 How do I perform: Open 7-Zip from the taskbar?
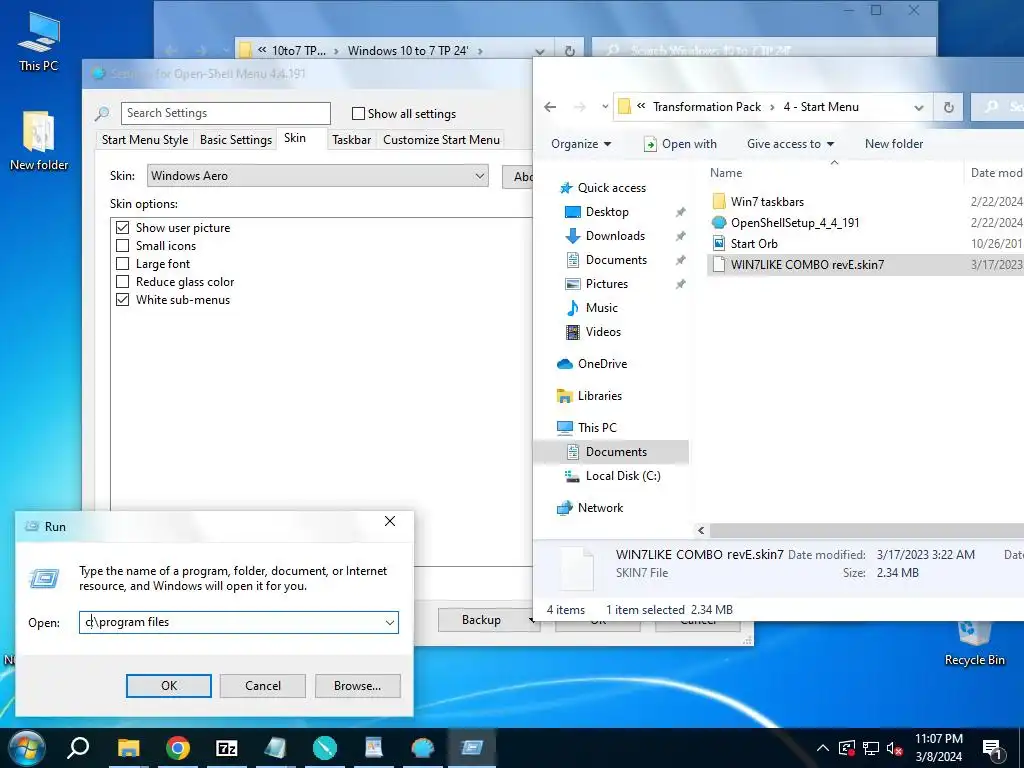click(227, 748)
